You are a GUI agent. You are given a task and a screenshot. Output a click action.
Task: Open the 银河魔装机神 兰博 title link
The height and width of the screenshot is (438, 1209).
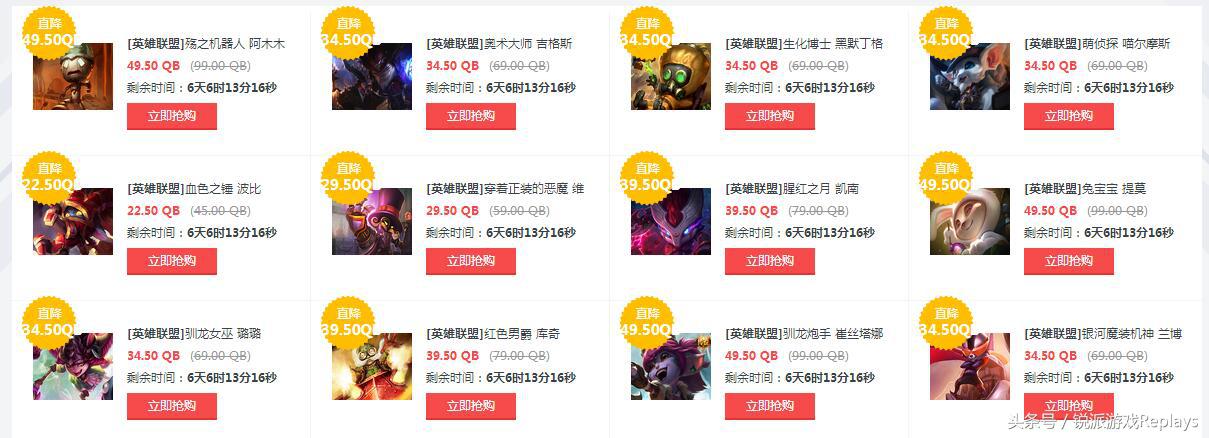tap(1103, 334)
